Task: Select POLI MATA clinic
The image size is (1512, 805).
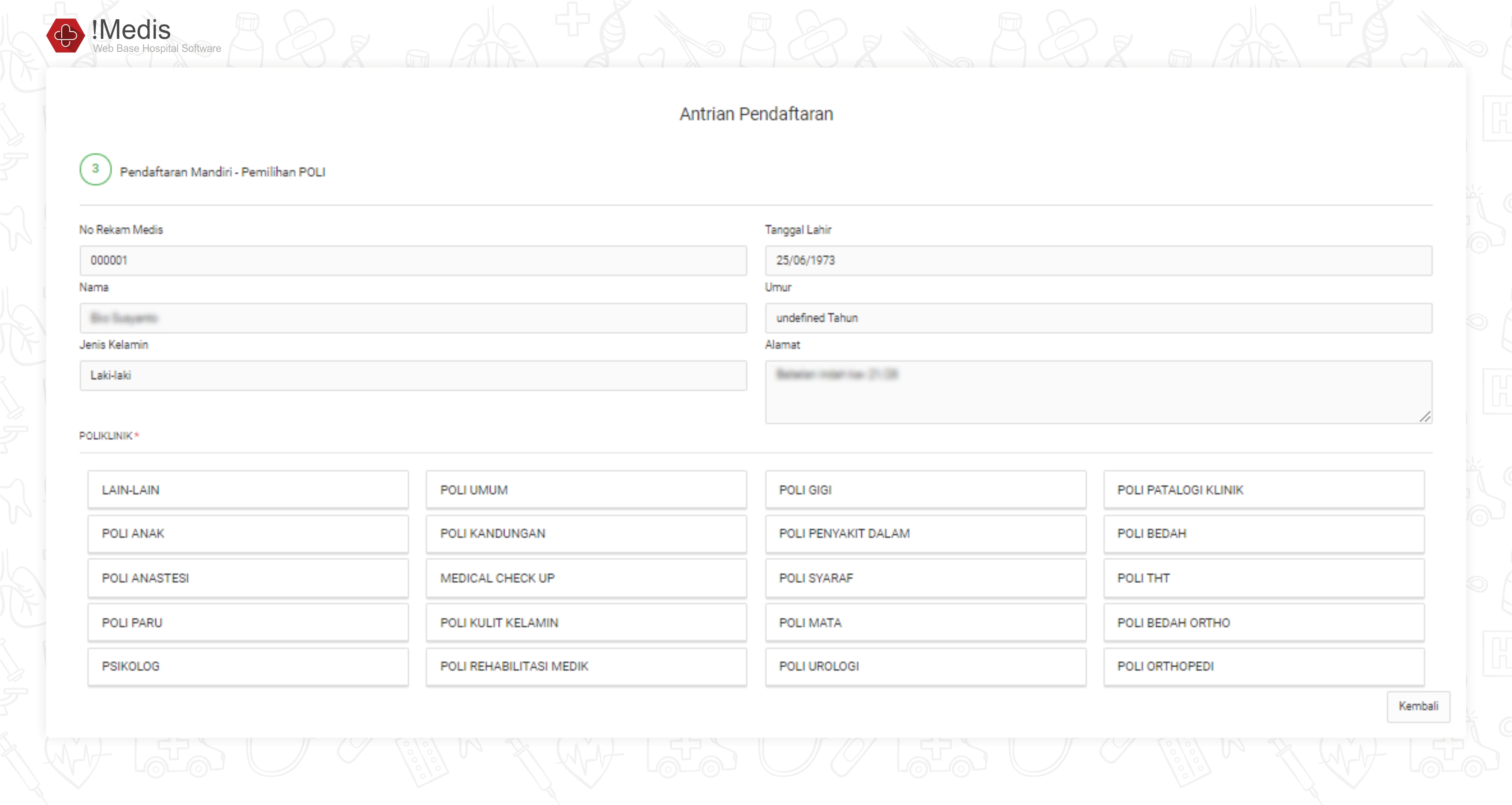Action: click(925, 622)
